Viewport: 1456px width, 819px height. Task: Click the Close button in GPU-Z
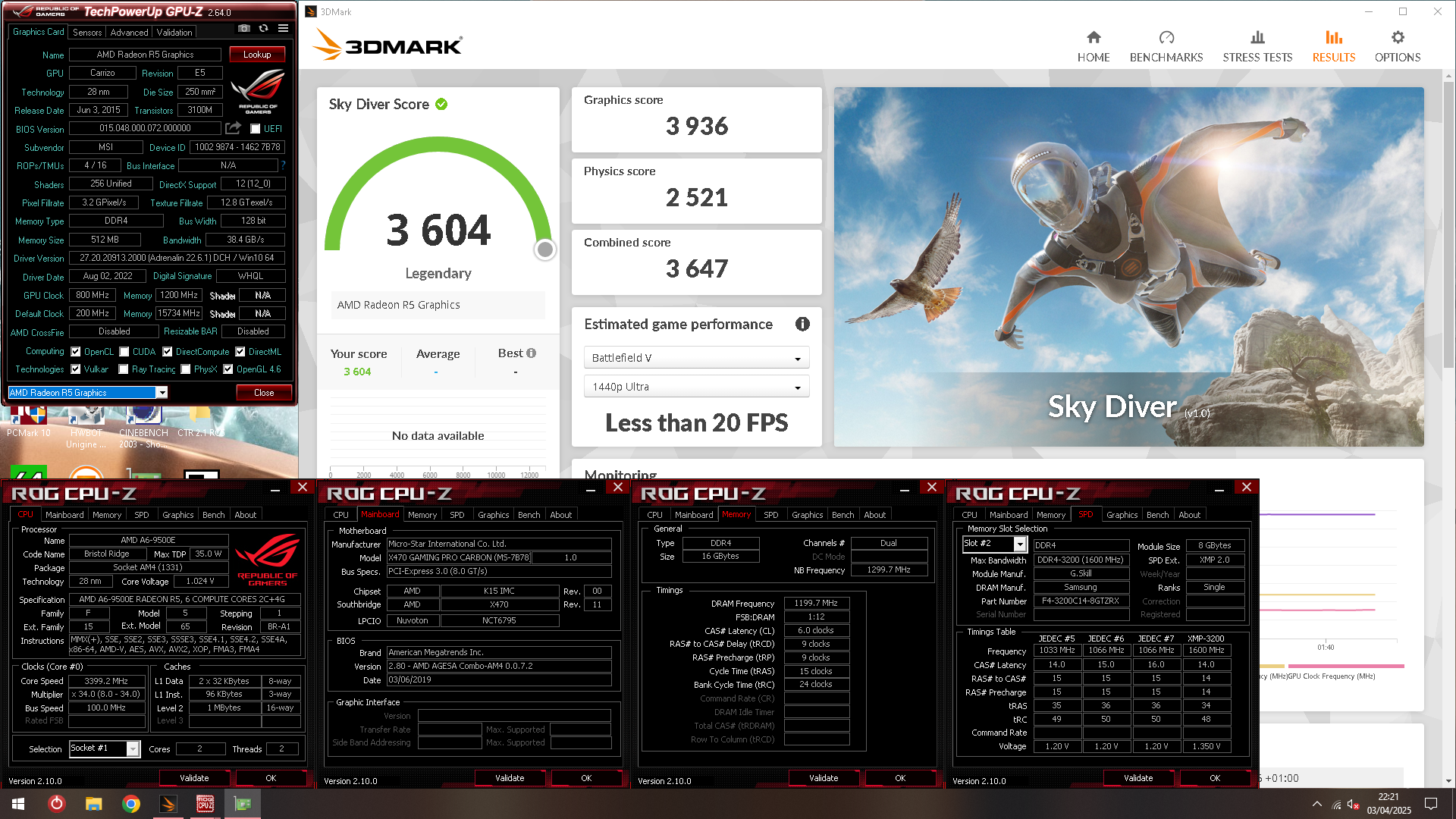click(x=264, y=392)
